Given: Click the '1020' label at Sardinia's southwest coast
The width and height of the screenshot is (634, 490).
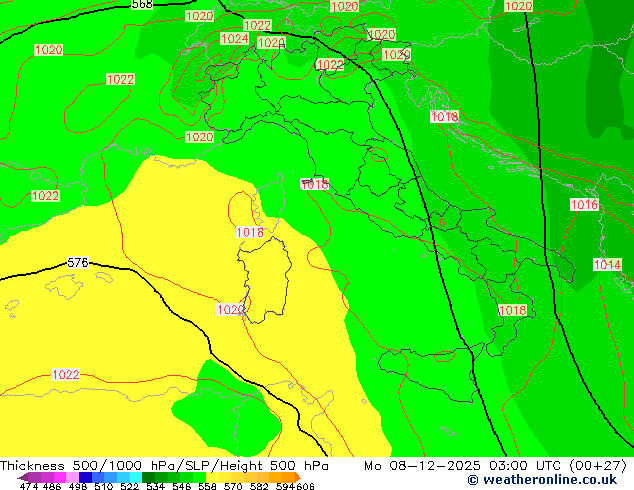Looking at the screenshot, I should 230,310.
